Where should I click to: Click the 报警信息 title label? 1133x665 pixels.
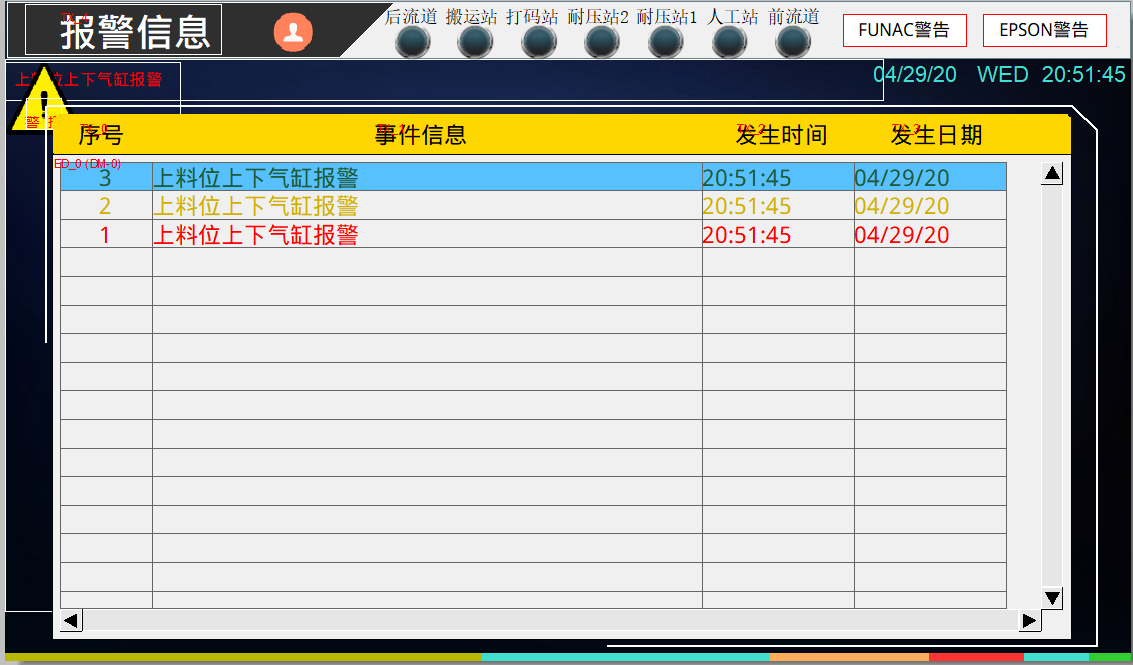pos(136,32)
